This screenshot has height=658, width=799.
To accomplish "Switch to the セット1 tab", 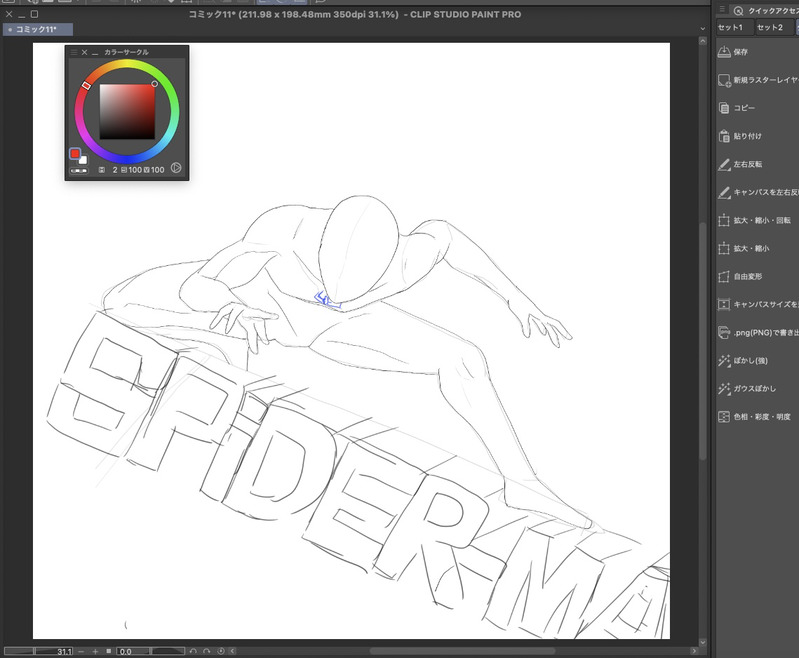I will point(734,28).
